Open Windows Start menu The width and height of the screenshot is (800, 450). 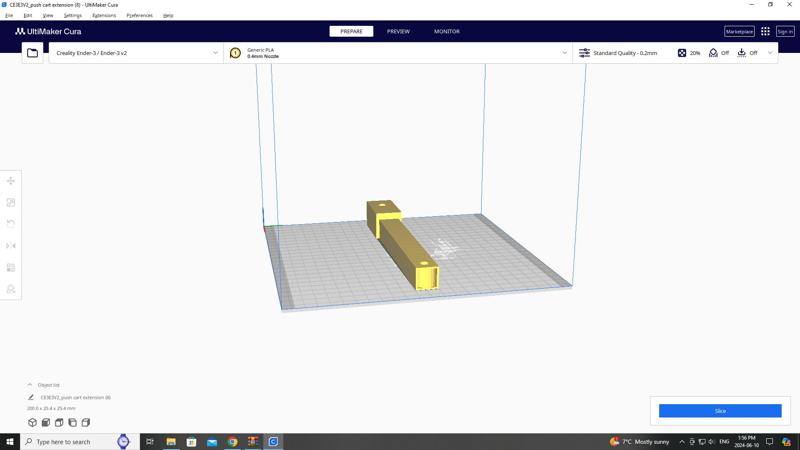10,442
